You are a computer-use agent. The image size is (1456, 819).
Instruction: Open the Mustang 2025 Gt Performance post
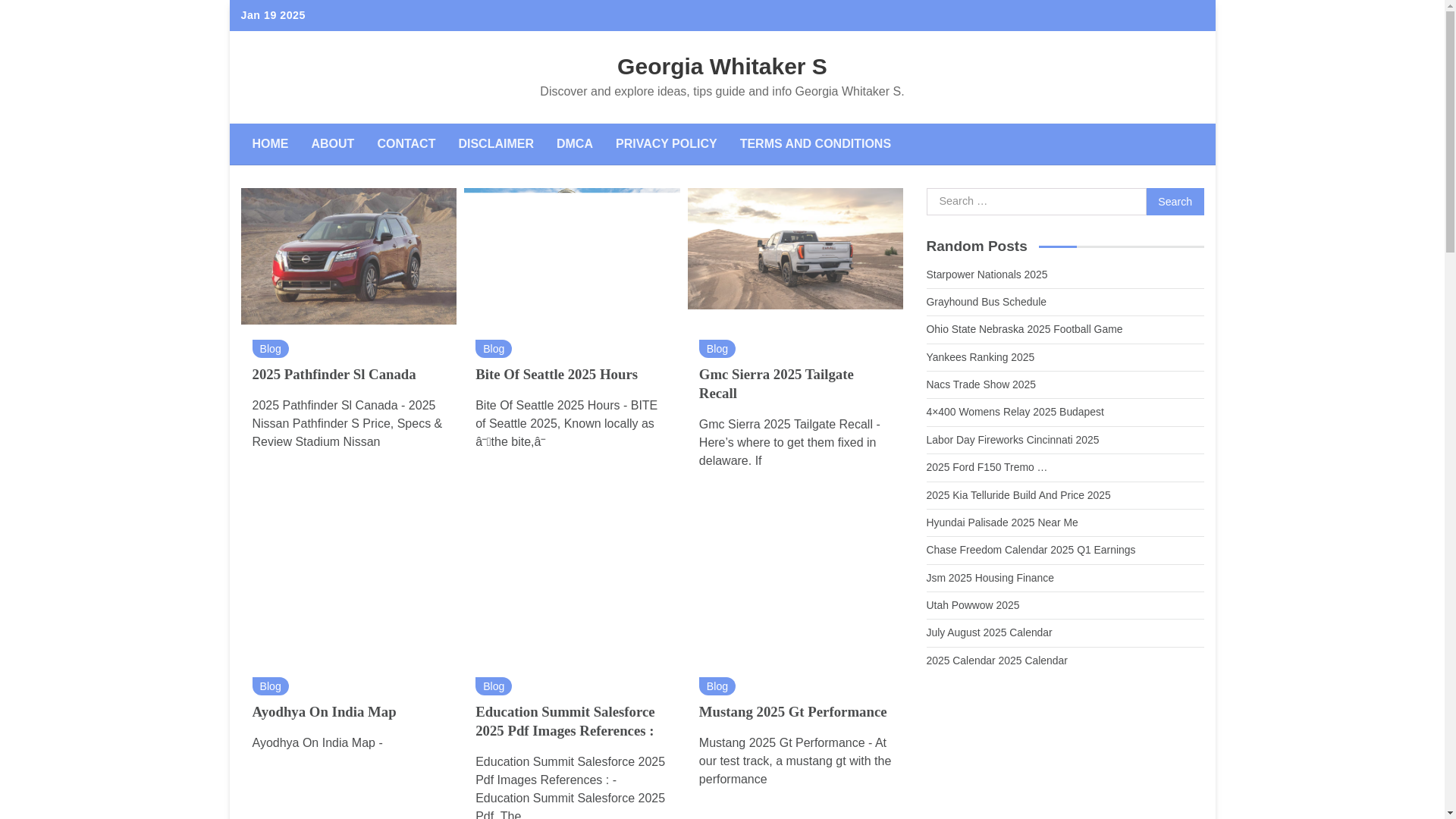[792, 712]
